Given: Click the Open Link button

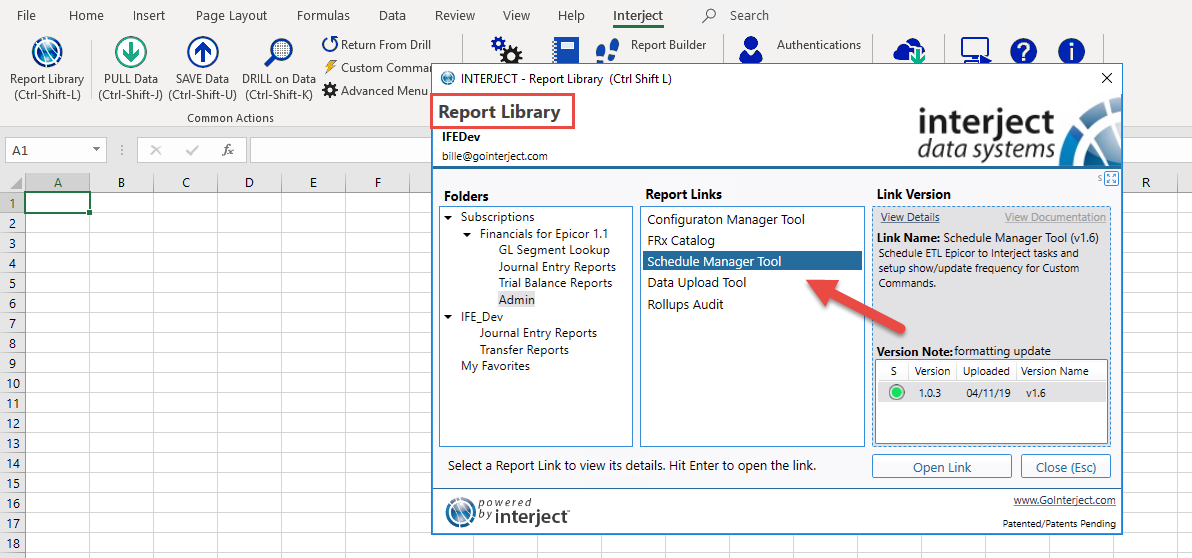Looking at the screenshot, I should tap(942, 467).
